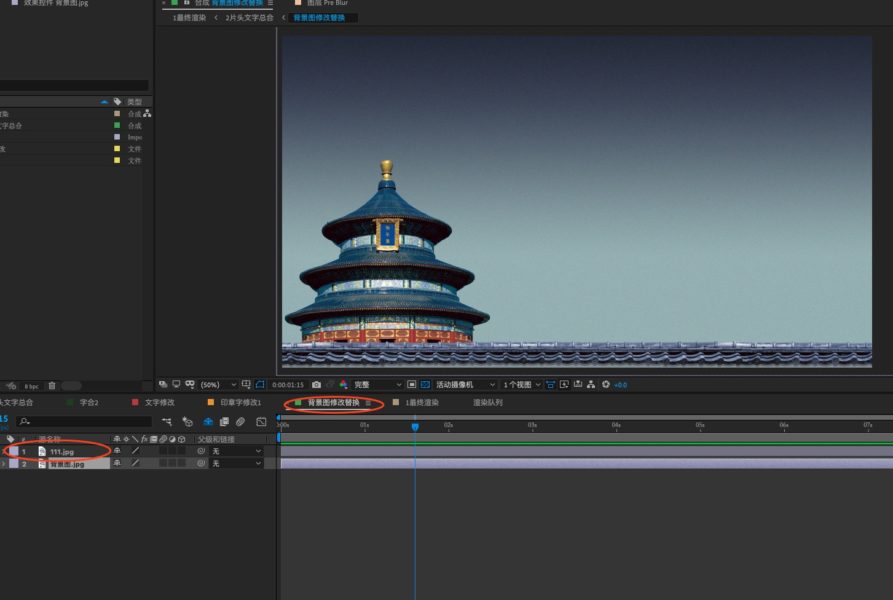Take a snapshot with the camera icon
The image size is (893, 600).
coord(317,385)
